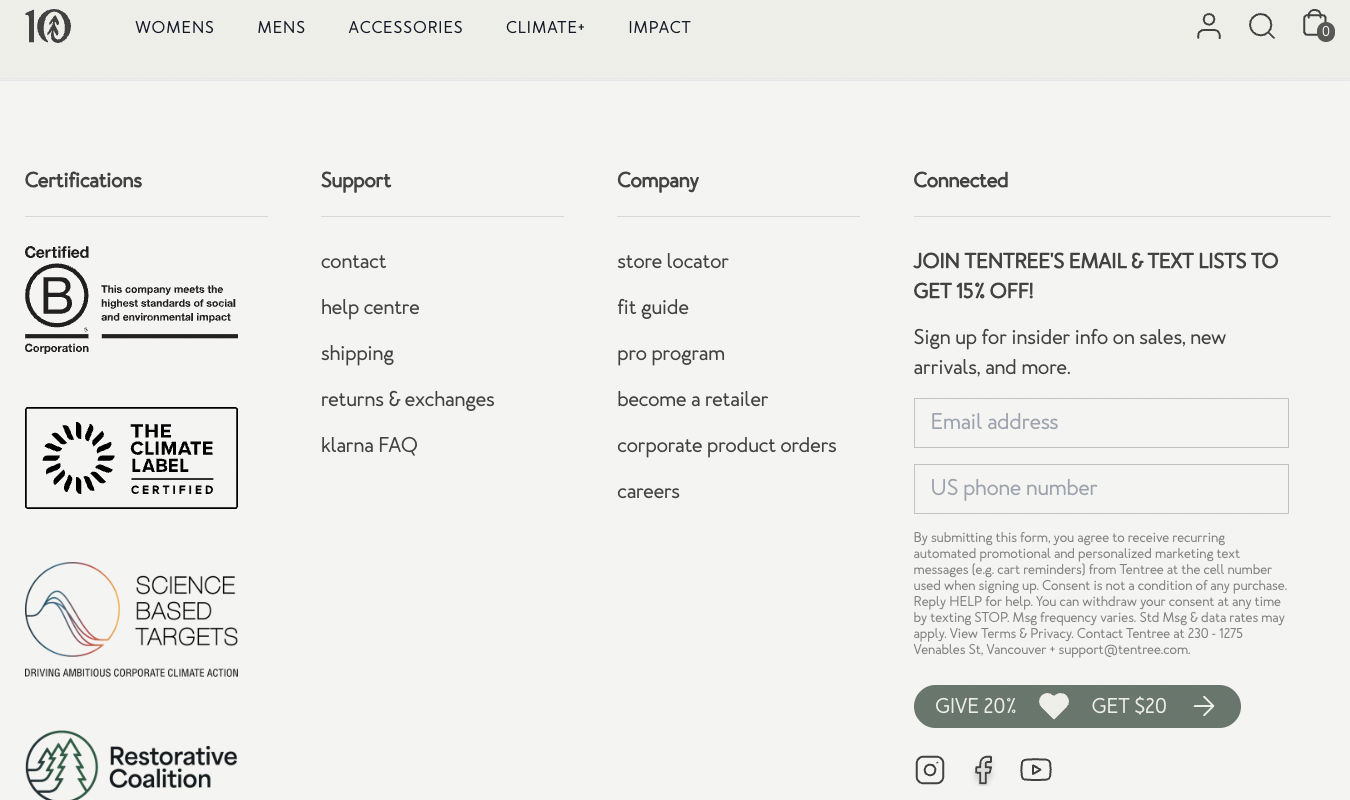Viewport: 1350px width, 800px height.
Task: Open become a retailer link
Action: coord(693,399)
